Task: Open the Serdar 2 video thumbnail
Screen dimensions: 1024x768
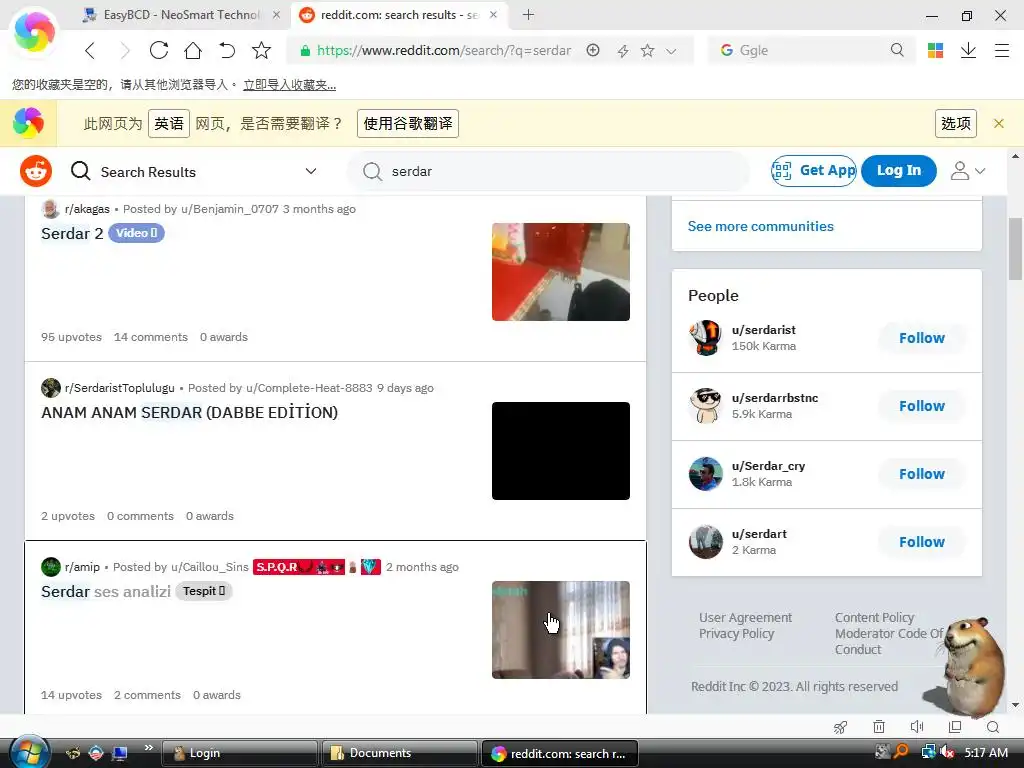Action: 561,272
